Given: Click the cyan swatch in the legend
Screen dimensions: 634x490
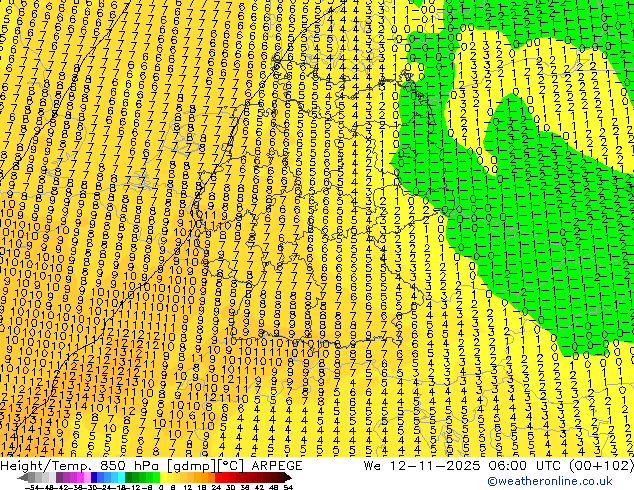Looking at the screenshot, I should 121,477.
